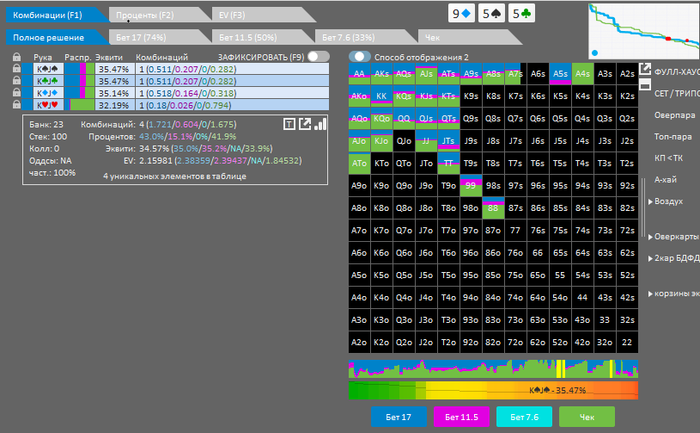Image resolution: width=700 pixels, height=433 pixels.
Task: Click the 35.14% equity value
Action: [114, 93]
